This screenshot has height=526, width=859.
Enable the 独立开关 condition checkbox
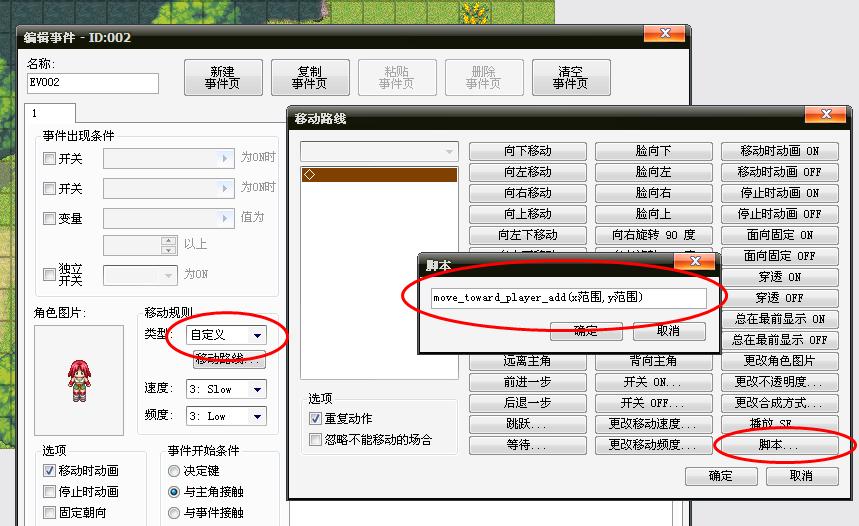(x=49, y=274)
